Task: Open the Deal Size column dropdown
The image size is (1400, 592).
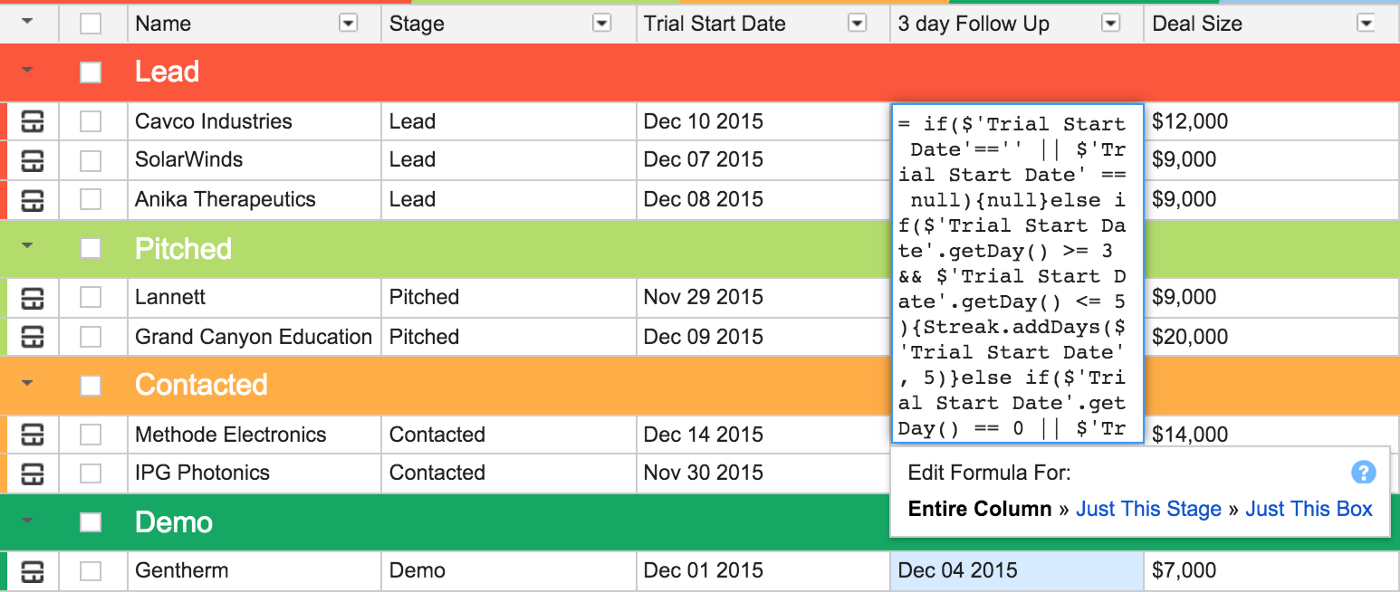Action: click(1365, 24)
